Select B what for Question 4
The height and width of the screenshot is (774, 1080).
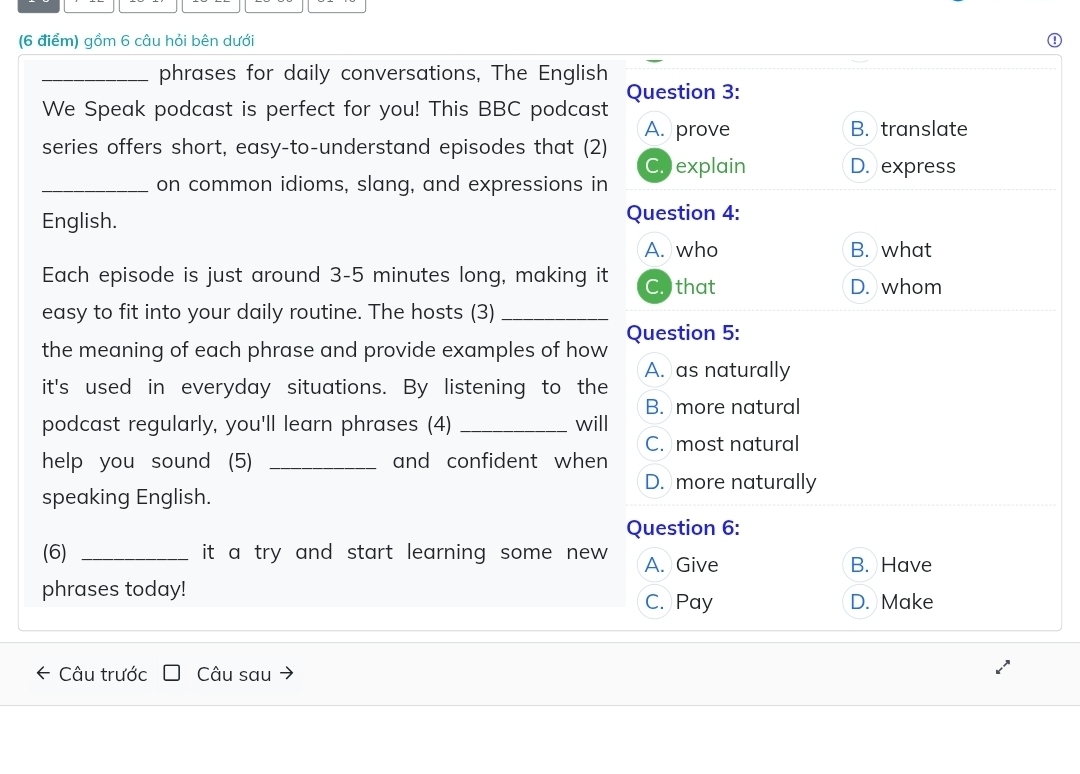pyautogui.click(x=860, y=249)
